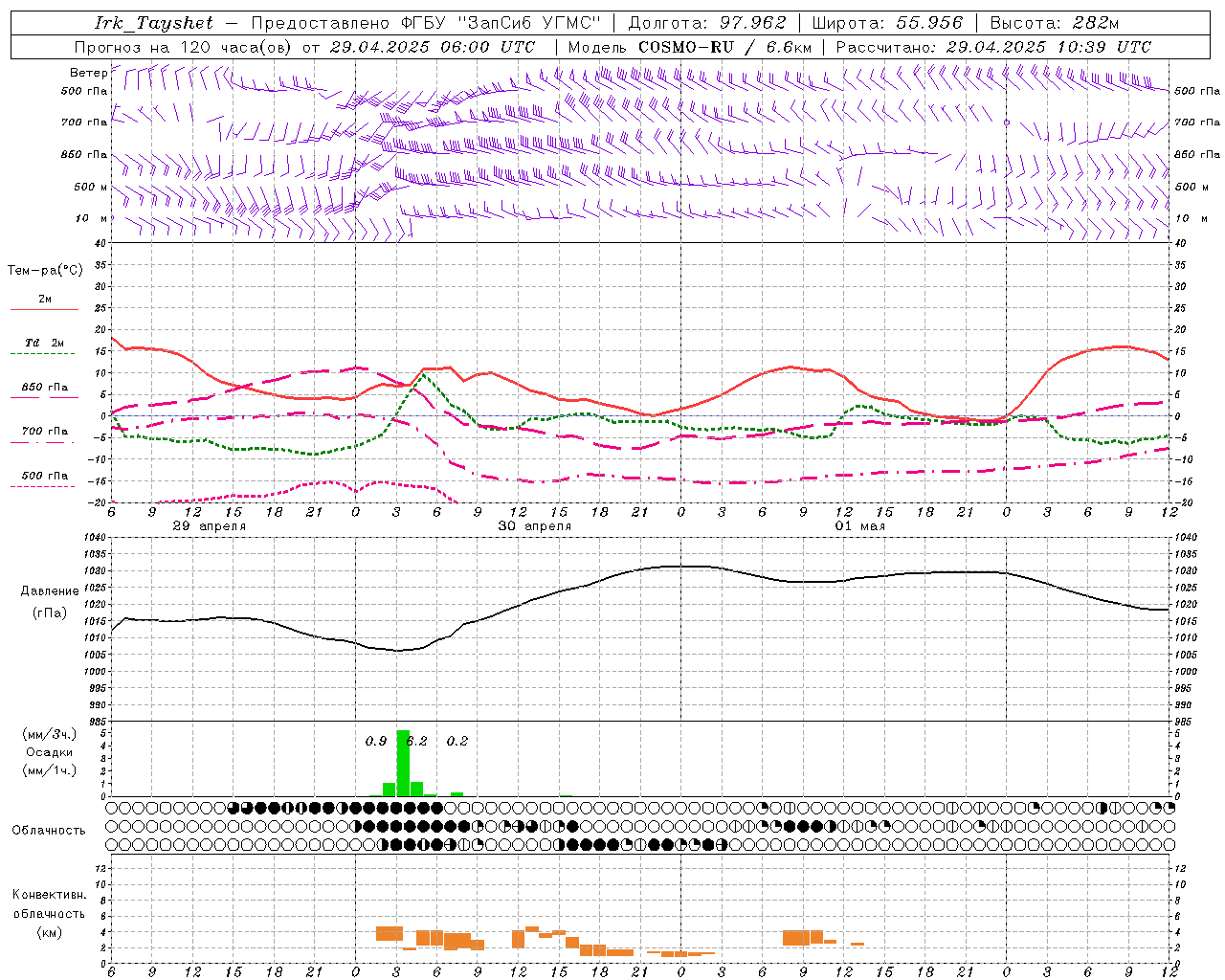Click the (мм/3ч.) precipitation unit label
The image size is (1225, 980).
point(49,735)
